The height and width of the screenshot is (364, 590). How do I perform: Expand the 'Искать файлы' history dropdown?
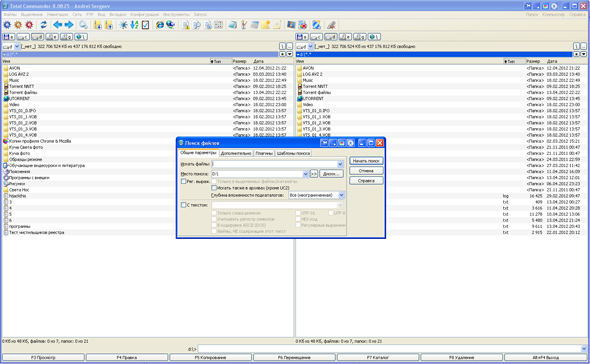340,164
